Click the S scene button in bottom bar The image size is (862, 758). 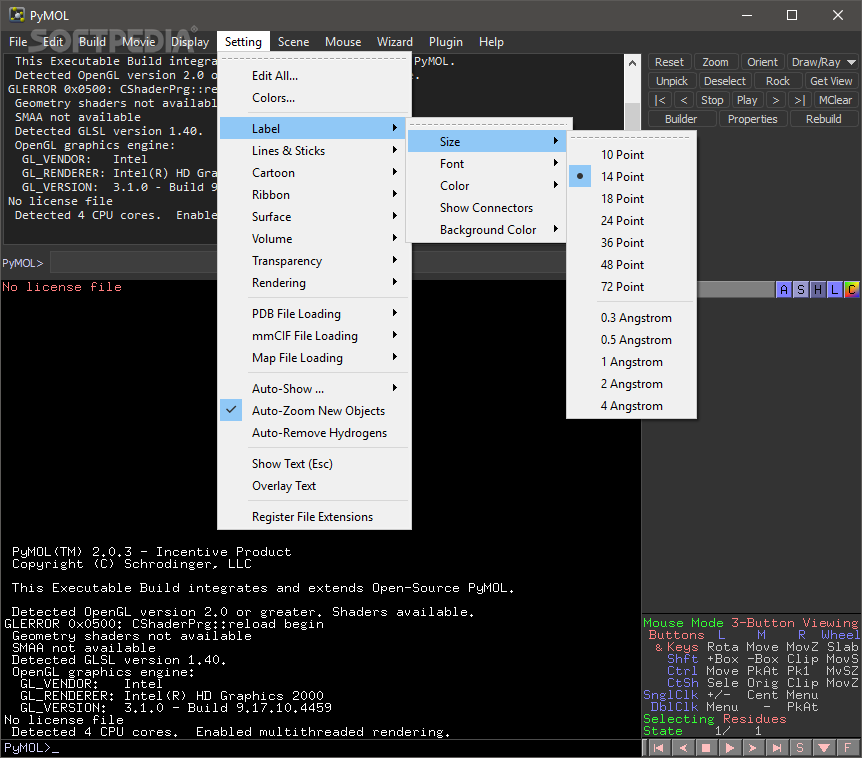[800, 748]
